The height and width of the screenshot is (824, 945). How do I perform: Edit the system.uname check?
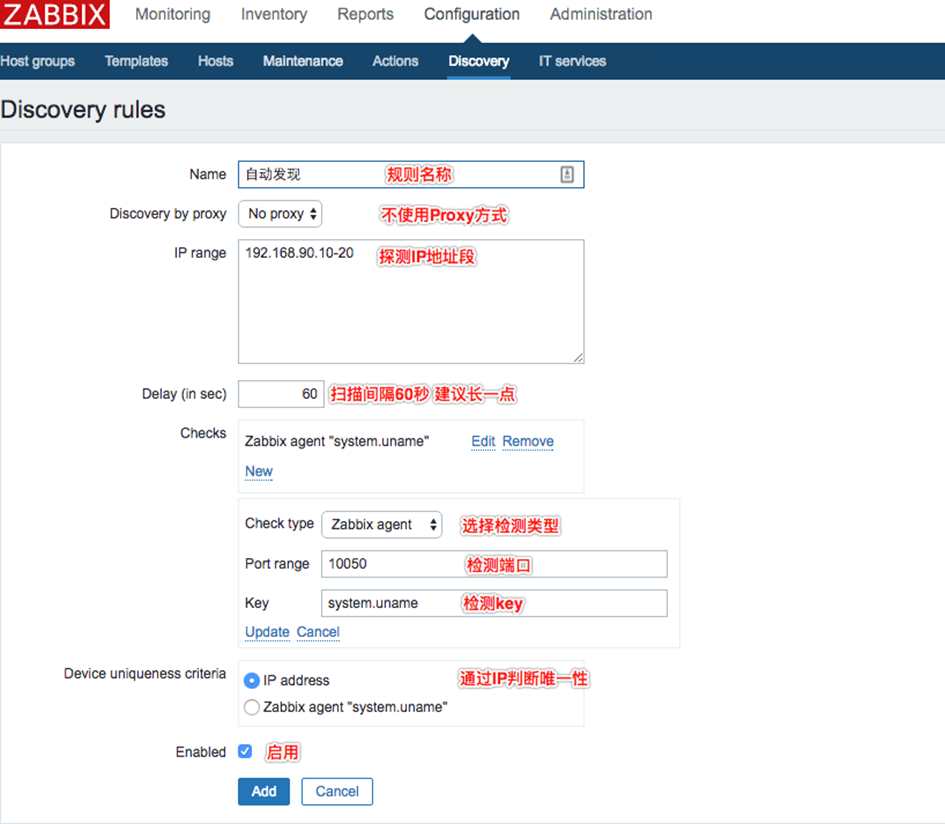tap(483, 441)
